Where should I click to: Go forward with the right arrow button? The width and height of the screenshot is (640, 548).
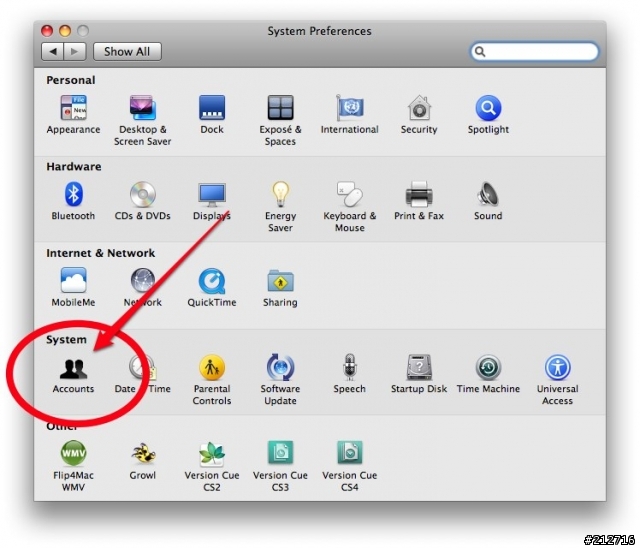tap(75, 51)
